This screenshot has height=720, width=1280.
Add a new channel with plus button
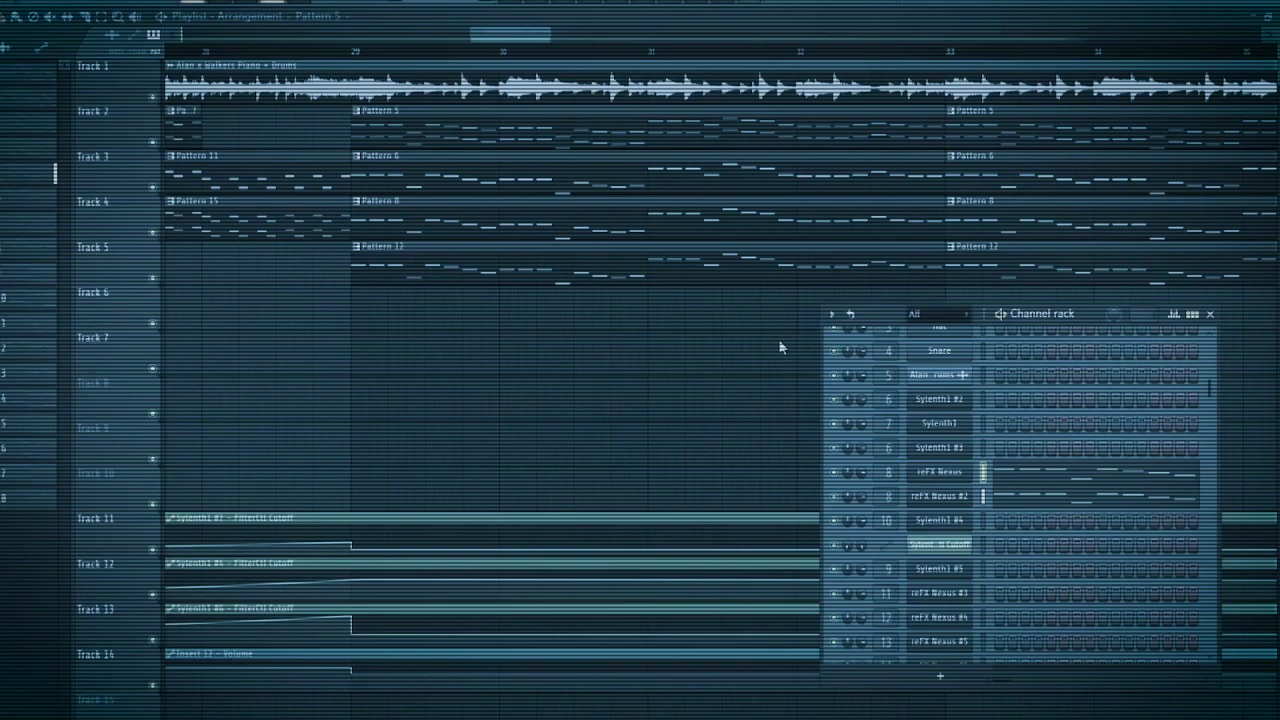click(x=940, y=677)
